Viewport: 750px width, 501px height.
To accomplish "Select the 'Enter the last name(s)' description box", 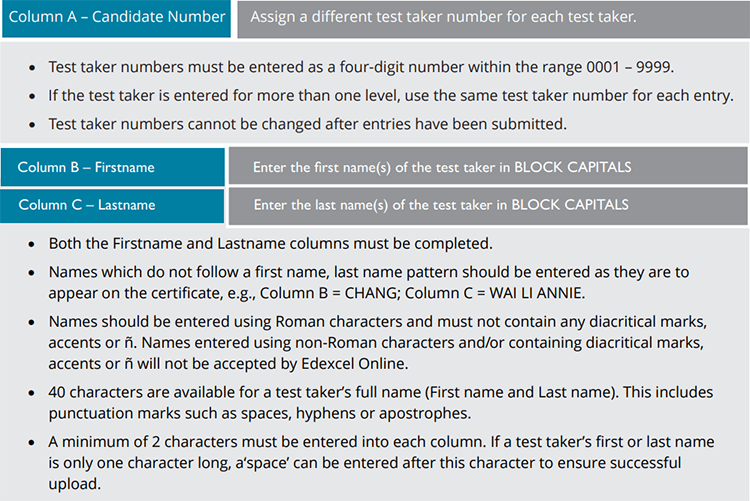I will pos(487,205).
